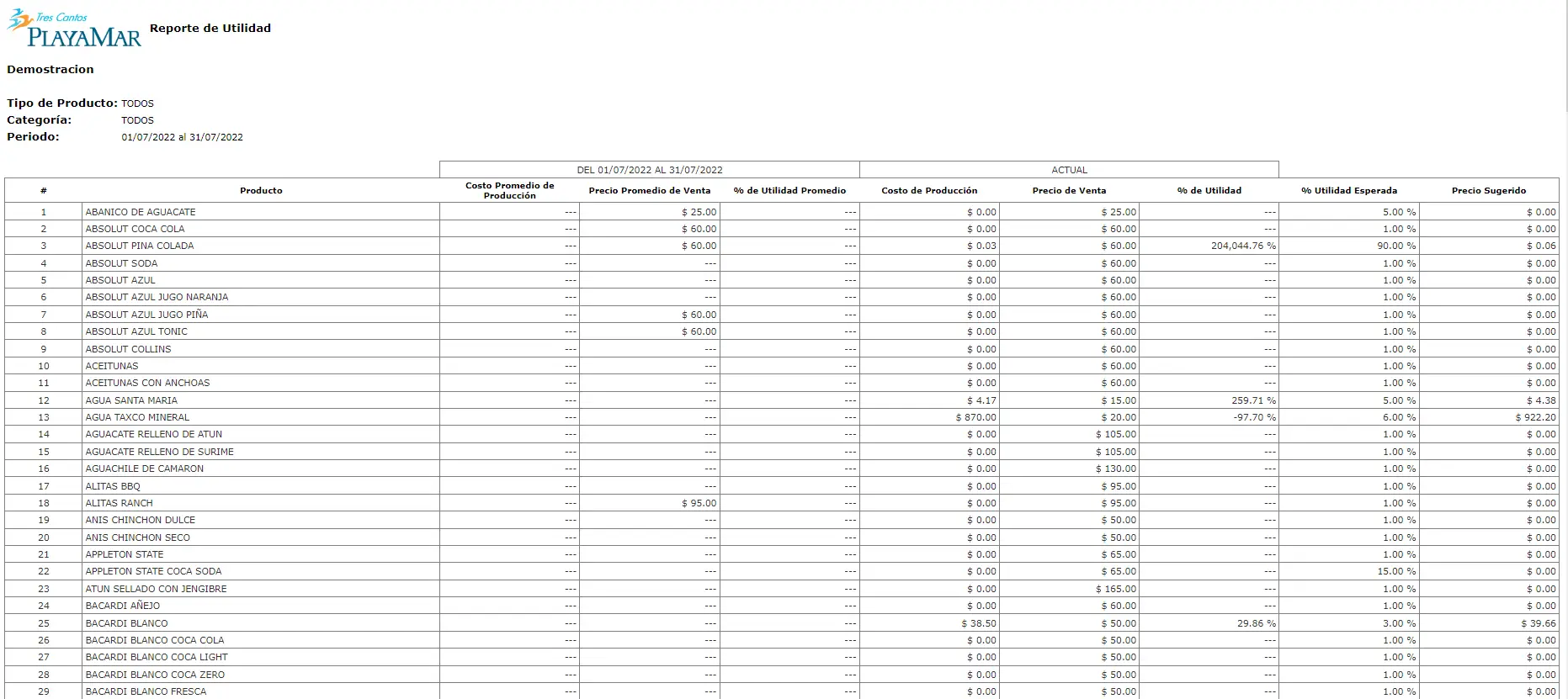Click suggested price '$ 4.38'
Image resolution: width=1568 pixels, height=699 pixels.
coord(1541,400)
